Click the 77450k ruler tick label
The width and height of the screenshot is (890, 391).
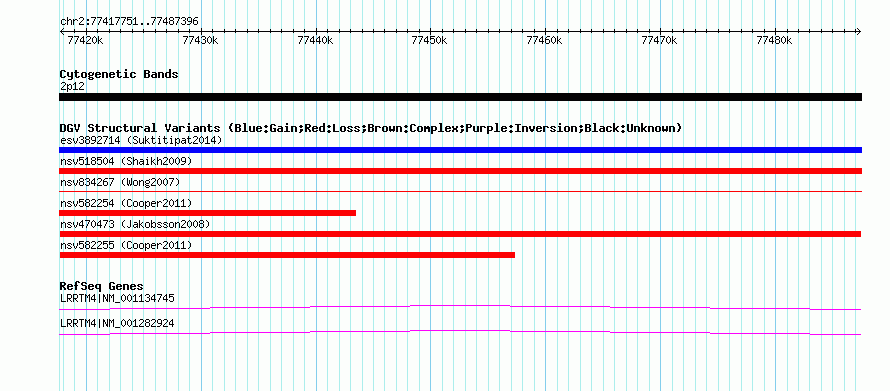click(430, 40)
